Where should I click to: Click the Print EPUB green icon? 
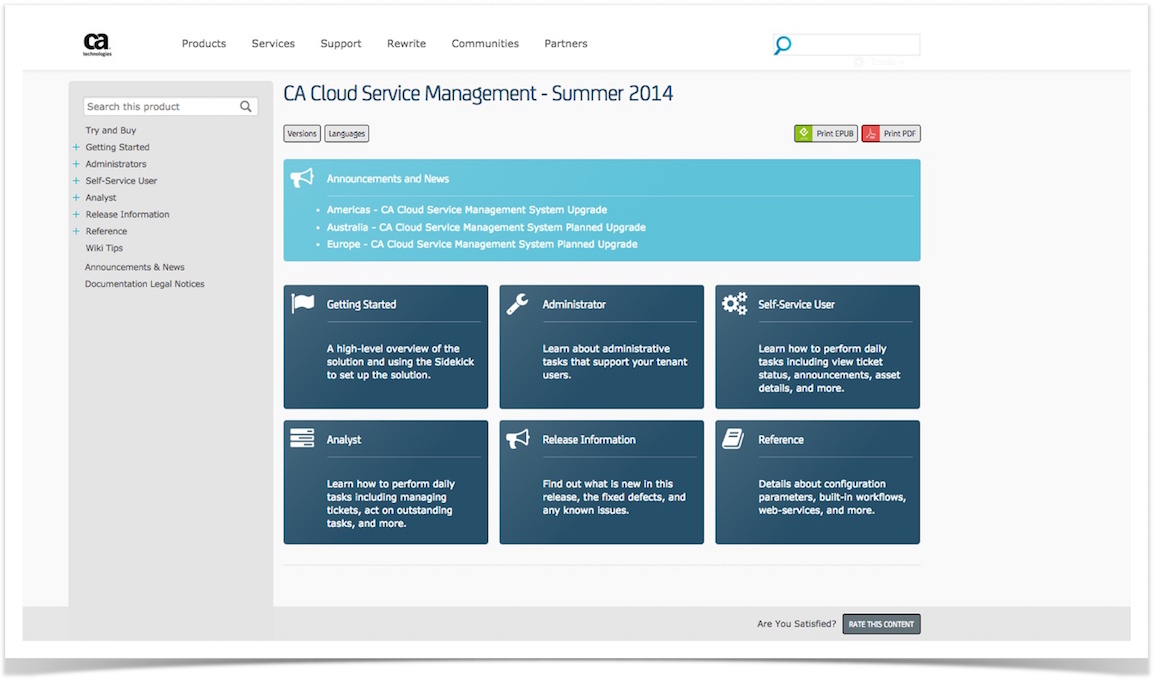[x=803, y=133]
